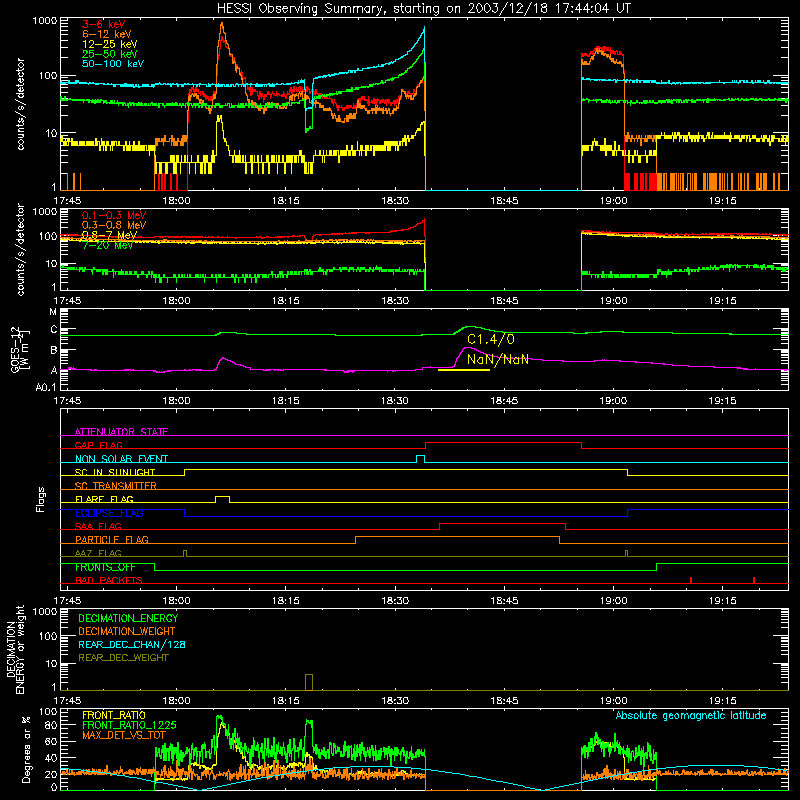Select the ECLIPSE_FLAG label
Screen dimensions: 800x800
(109, 513)
